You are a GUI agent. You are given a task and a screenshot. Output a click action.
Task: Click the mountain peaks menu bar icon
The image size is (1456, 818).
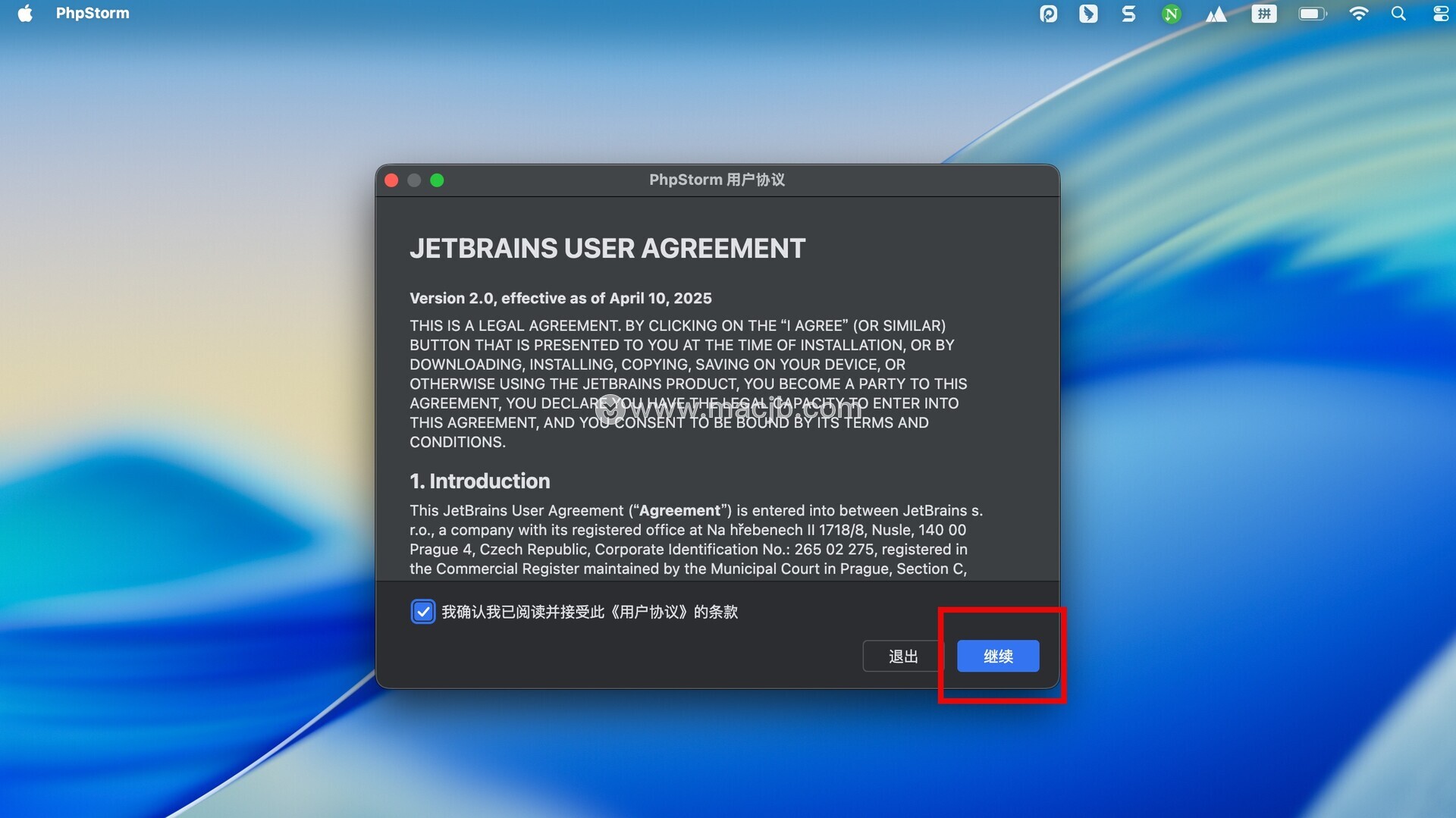tap(1216, 14)
